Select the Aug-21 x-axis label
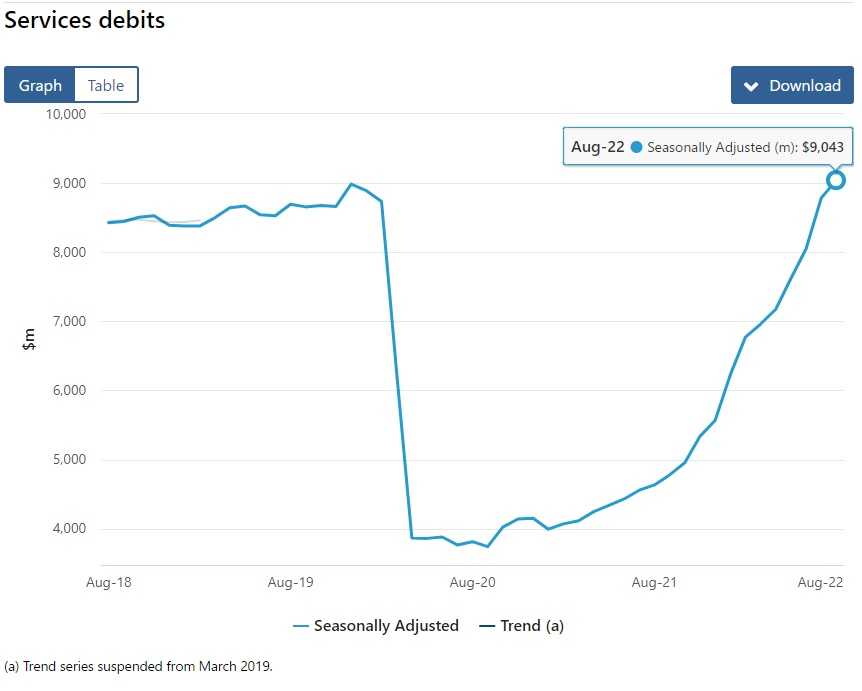The width and height of the screenshot is (862, 691). [654, 581]
